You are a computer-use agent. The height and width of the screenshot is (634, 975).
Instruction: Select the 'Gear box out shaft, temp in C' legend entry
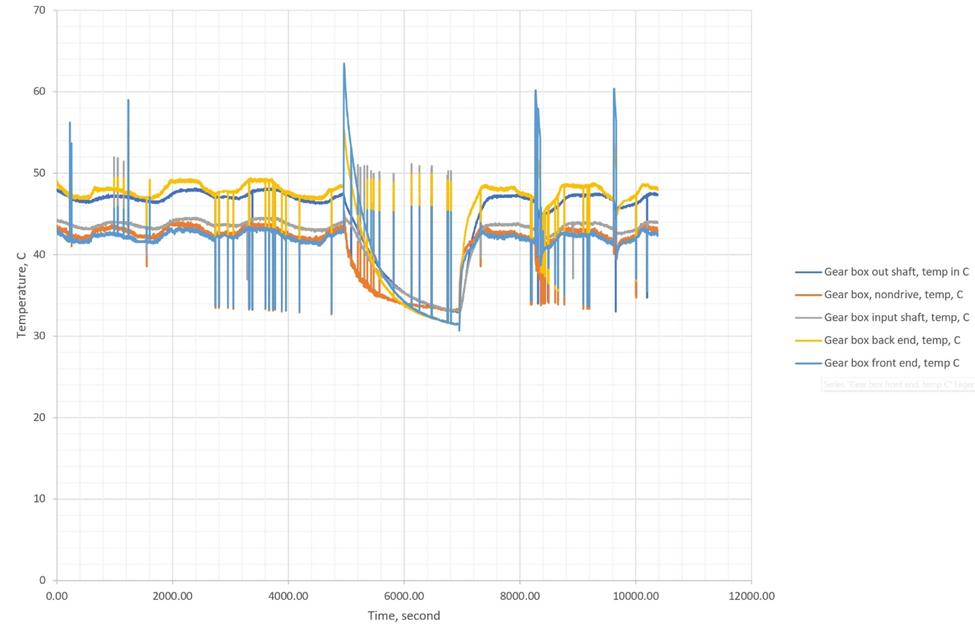coord(896,272)
